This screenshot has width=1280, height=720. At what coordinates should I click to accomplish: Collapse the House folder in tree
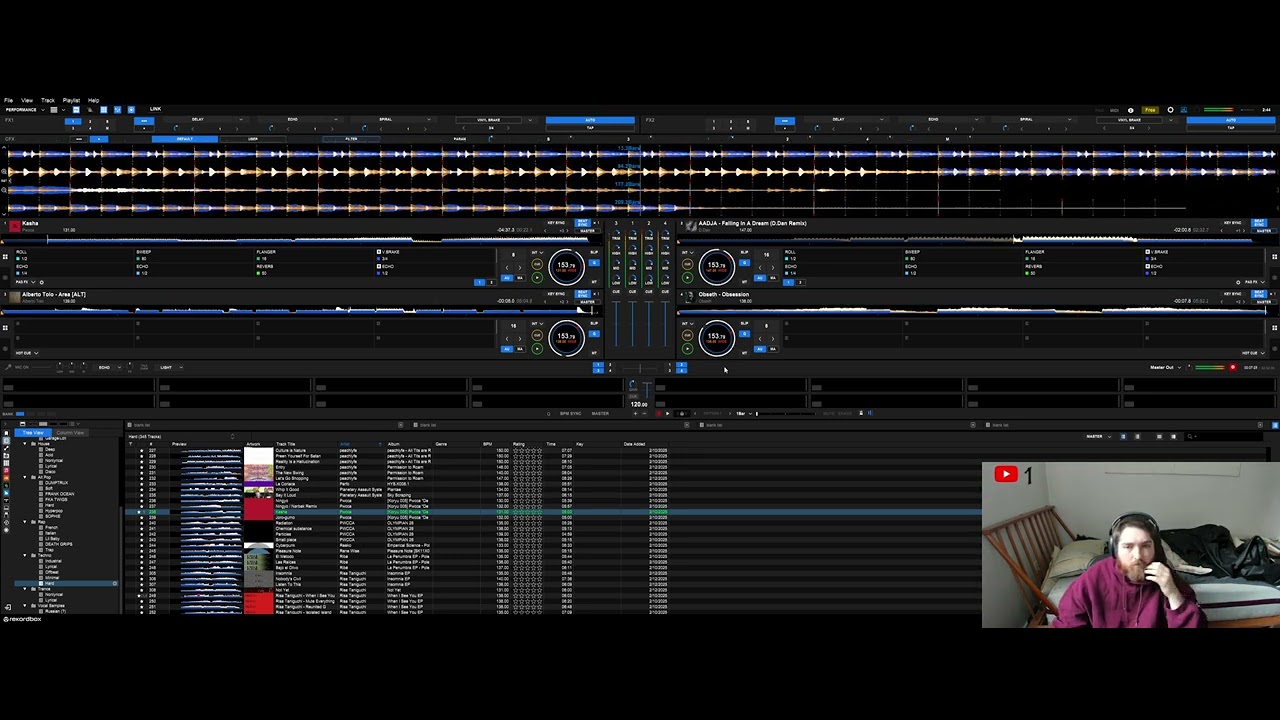(x=24, y=444)
